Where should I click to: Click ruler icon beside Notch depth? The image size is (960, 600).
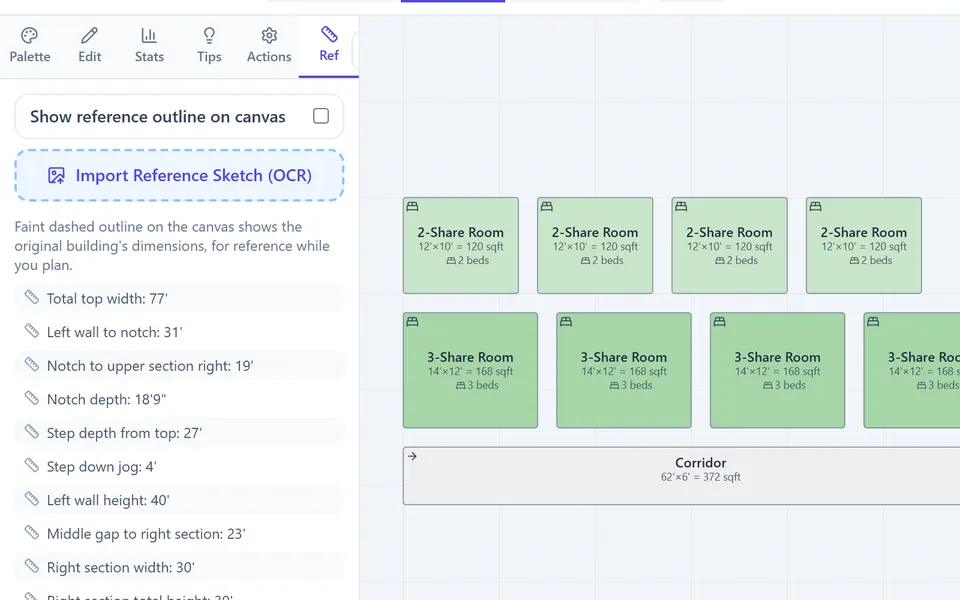32,399
